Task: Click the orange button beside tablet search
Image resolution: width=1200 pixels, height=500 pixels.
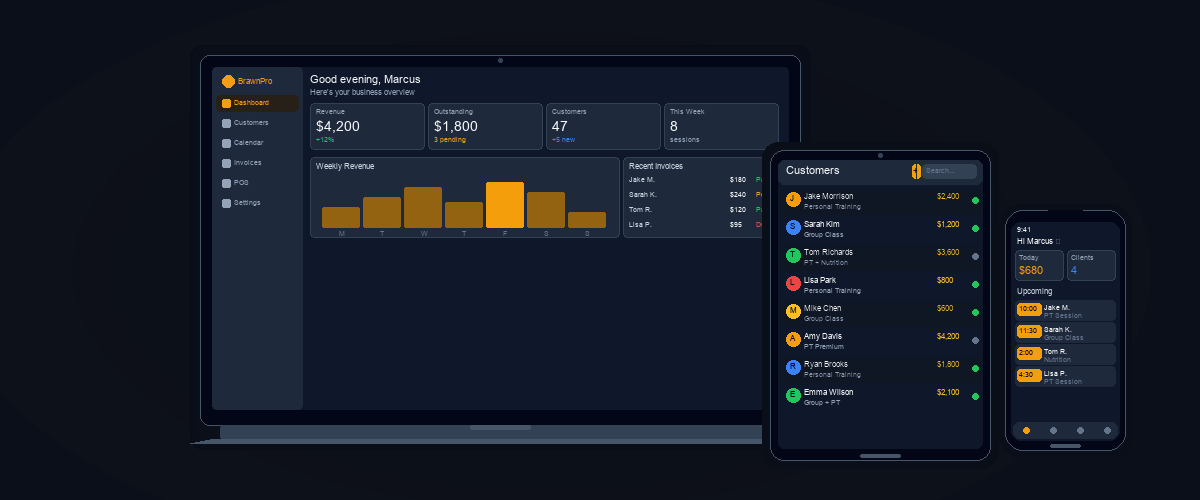Action: point(916,171)
